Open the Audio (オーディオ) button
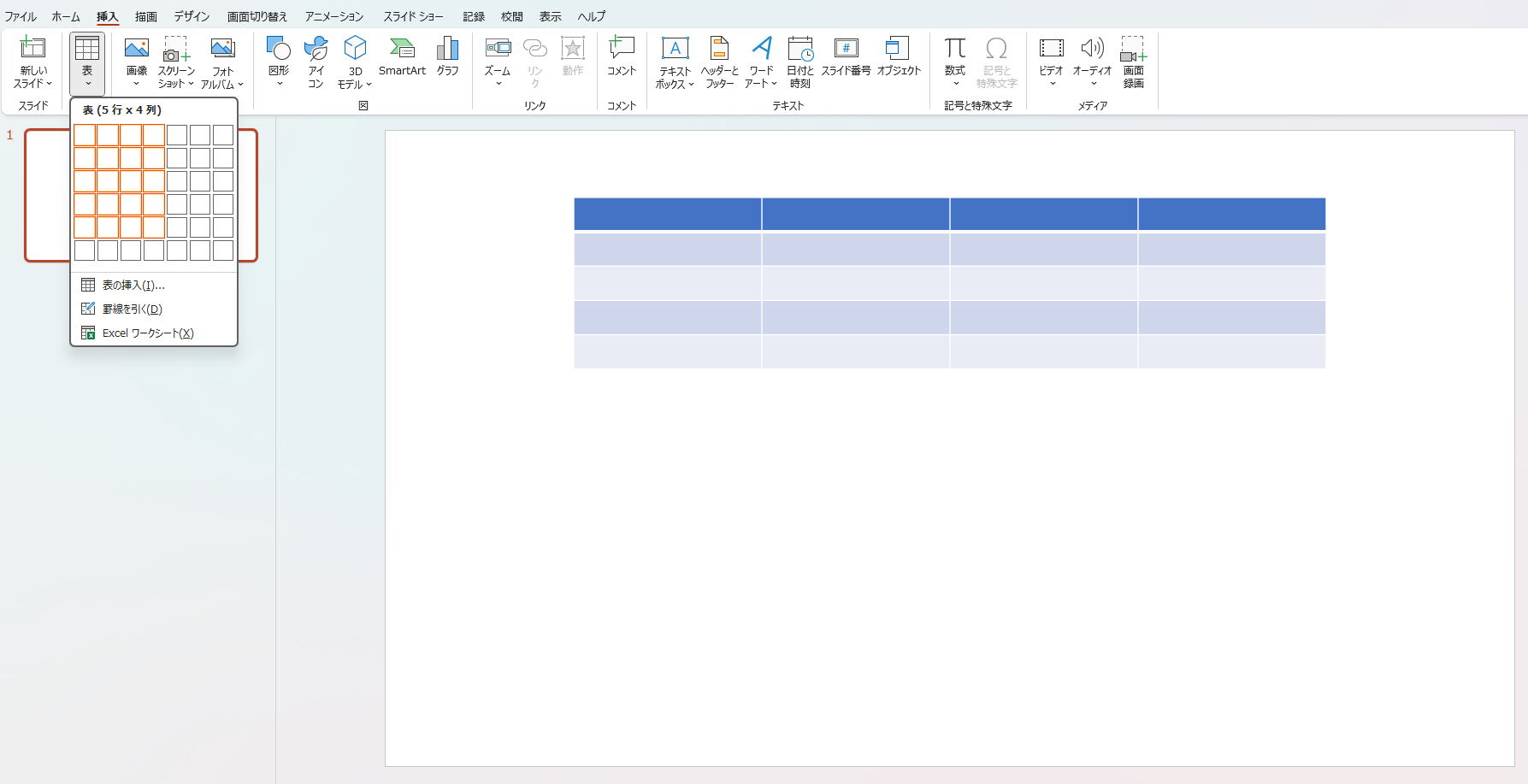1528x784 pixels. coord(1092,62)
